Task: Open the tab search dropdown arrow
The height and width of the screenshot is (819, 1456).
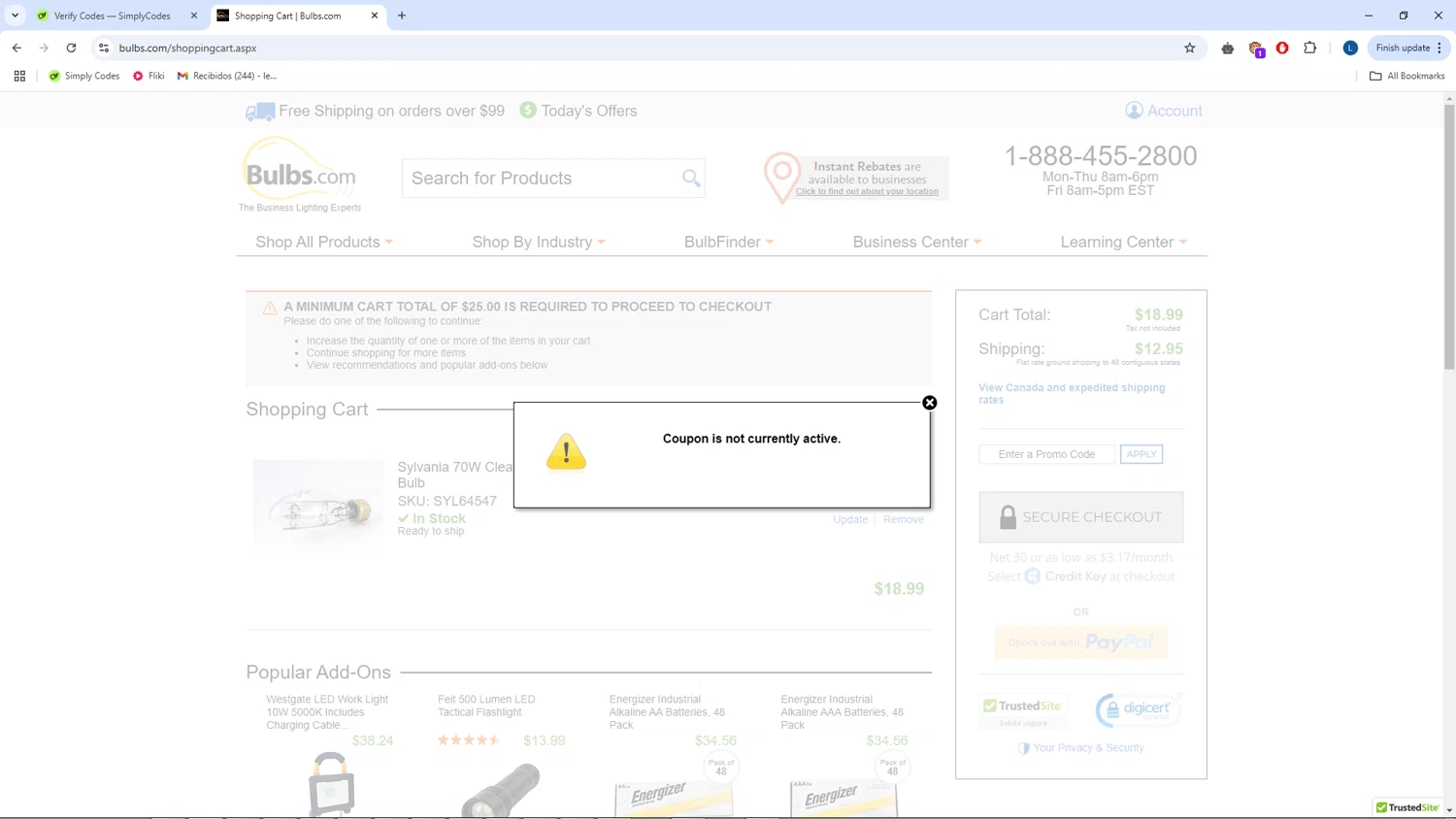Action: (x=16, y=16)
